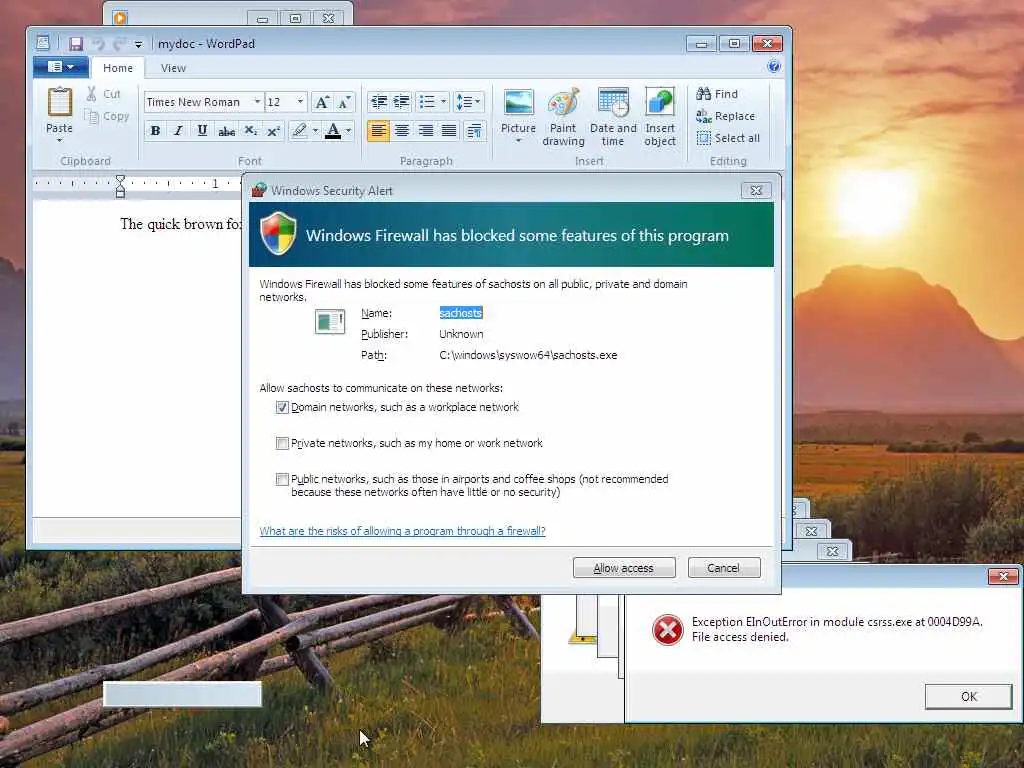This screenshot has width=1024, height=768.
Task: Click Cut in the Clipboard group
Action: coord(104,94)
